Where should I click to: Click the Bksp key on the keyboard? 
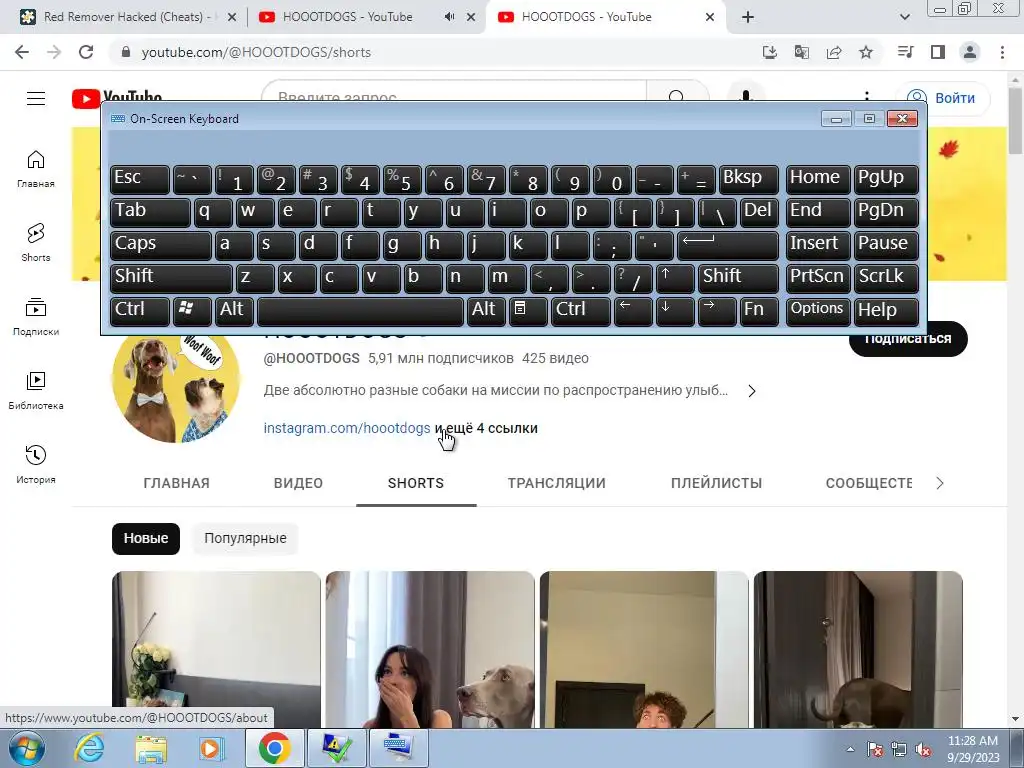coord(748,178)
